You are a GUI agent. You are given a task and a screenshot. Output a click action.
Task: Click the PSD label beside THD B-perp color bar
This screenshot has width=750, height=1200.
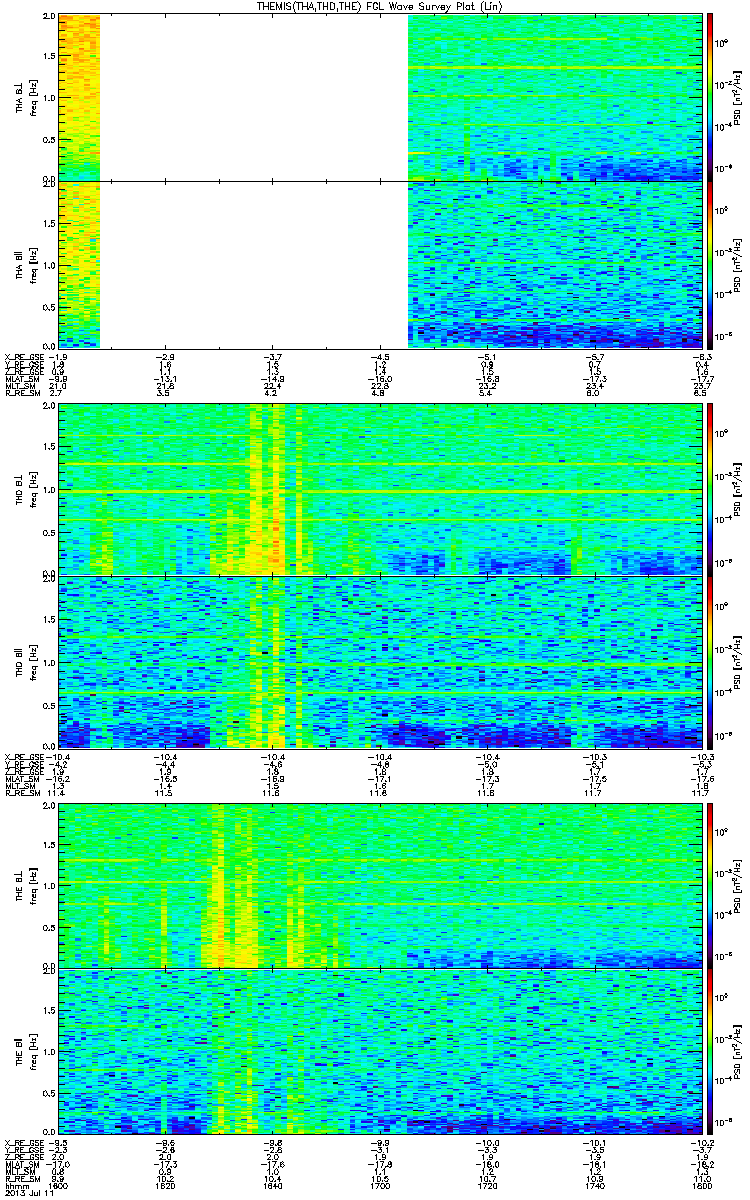(737, 489)
